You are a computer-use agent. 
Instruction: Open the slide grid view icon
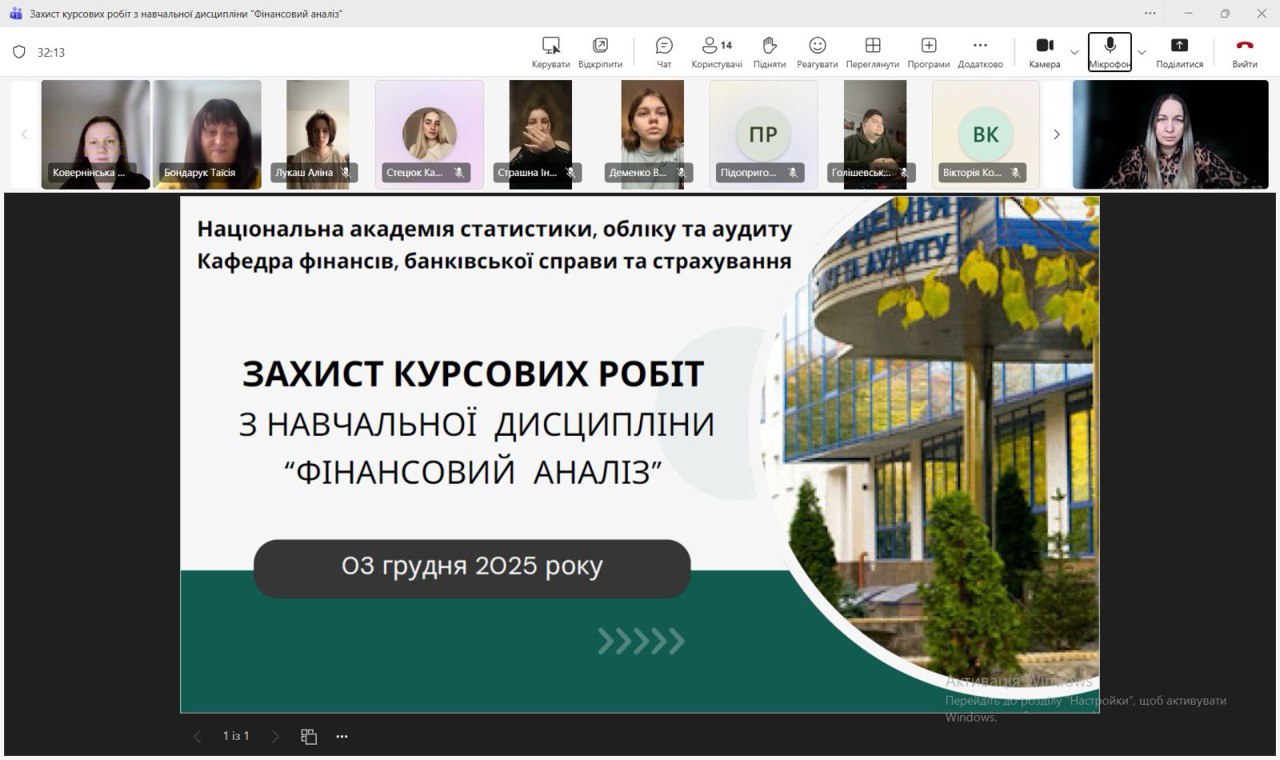point(309,736)
